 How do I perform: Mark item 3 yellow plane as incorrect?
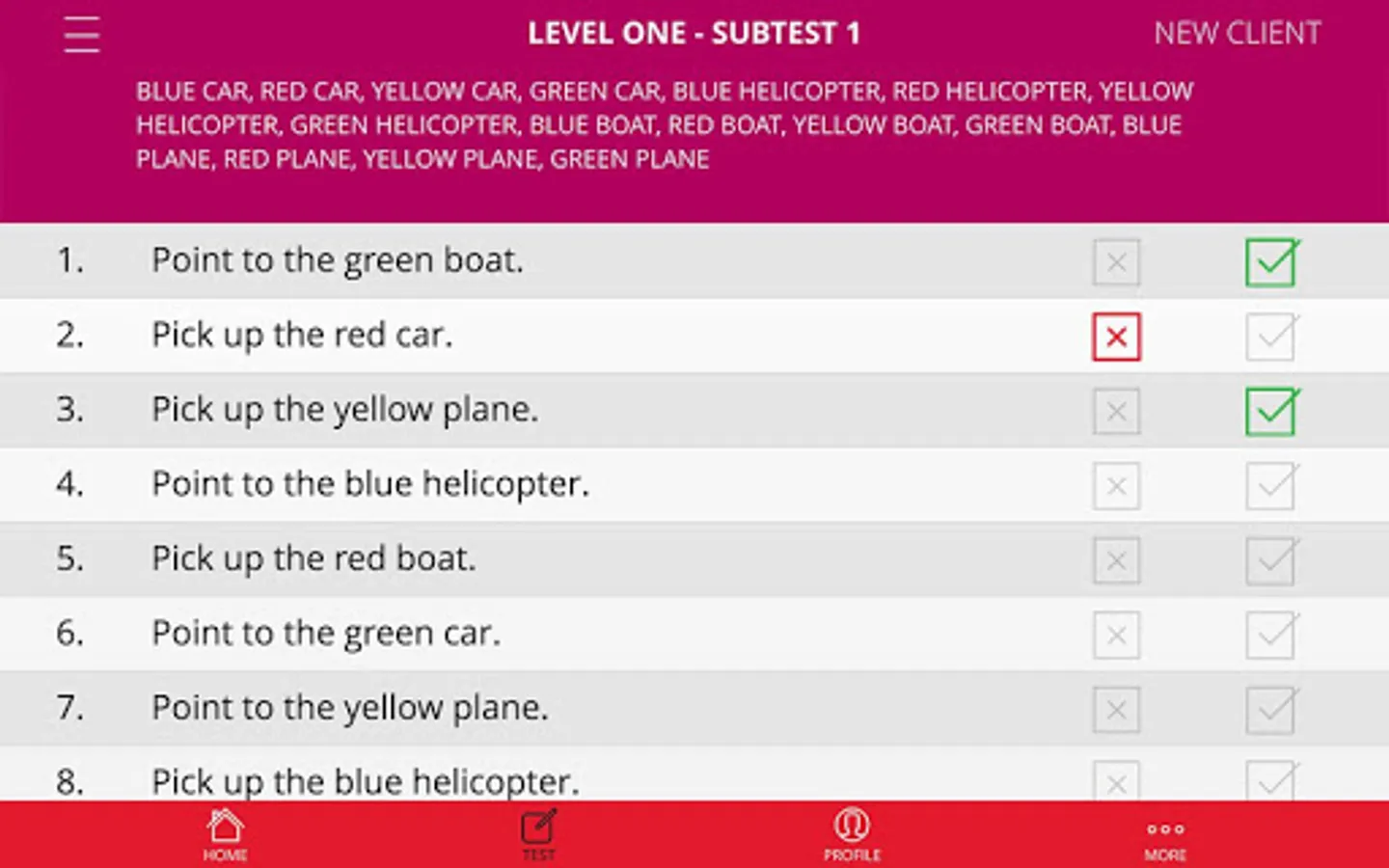[1116, 412]
